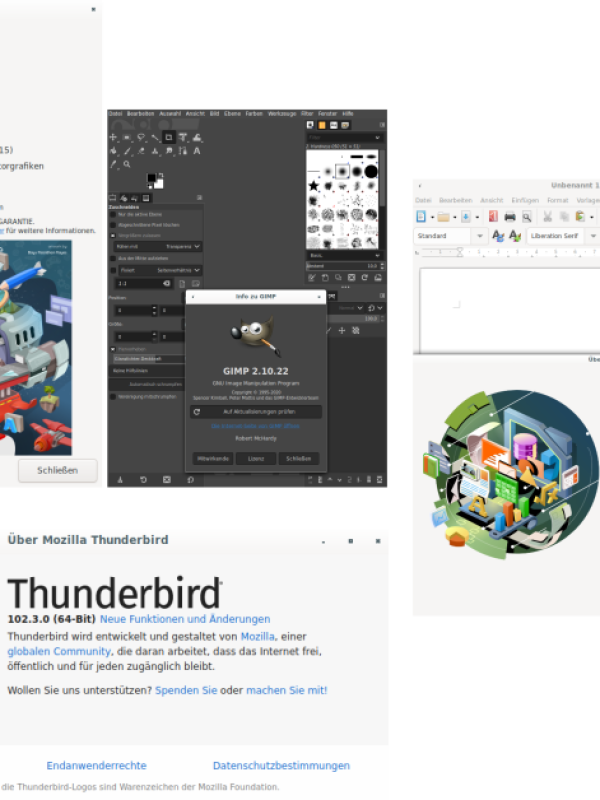Click the foreground color swatch in GIMP
This screenshot has height=800, width=600.
coord(151,178)
